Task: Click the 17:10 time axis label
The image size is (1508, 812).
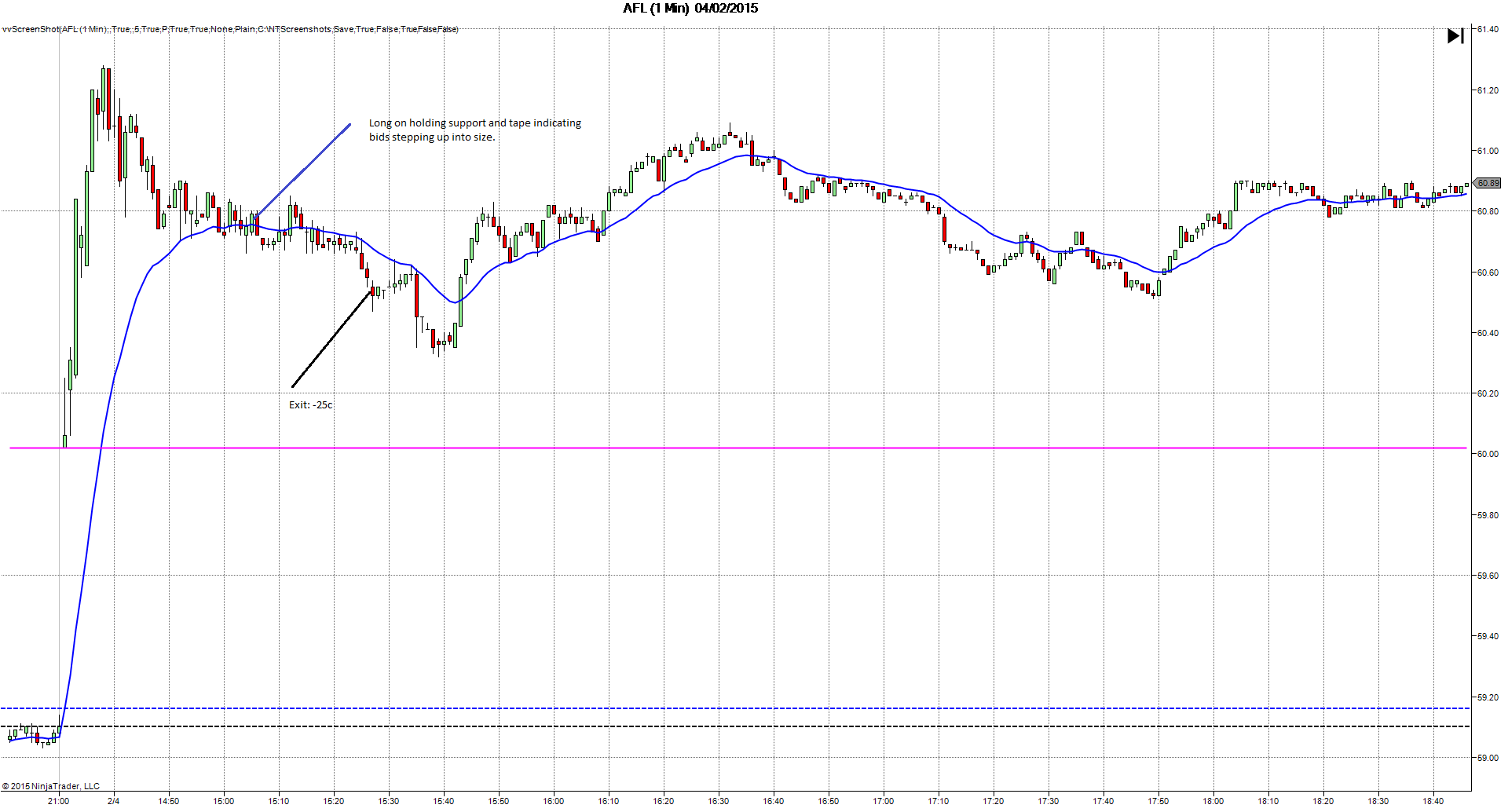Action: 939,801
